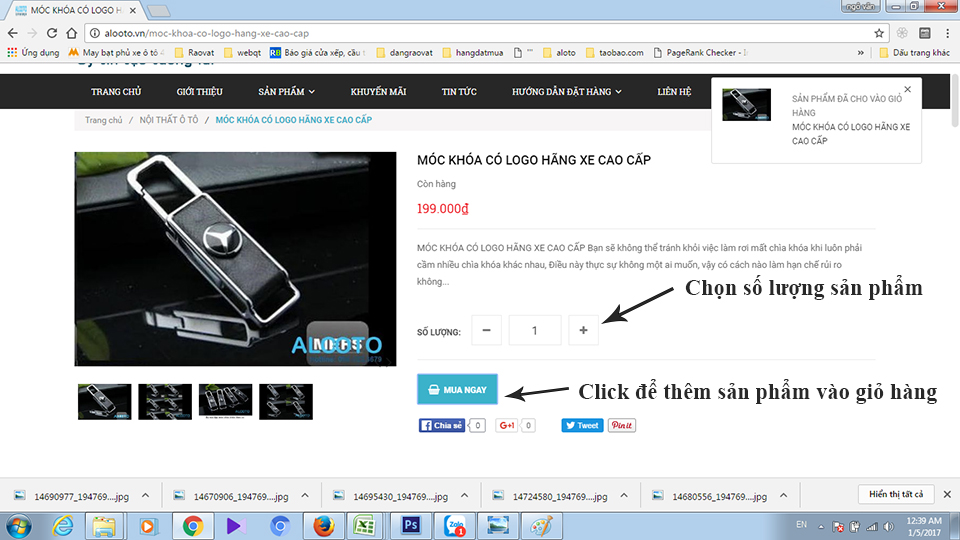Open the hangdatmua bookmark folder
The height and width of the screenshot is (540, 960).
tap(473, 53)
